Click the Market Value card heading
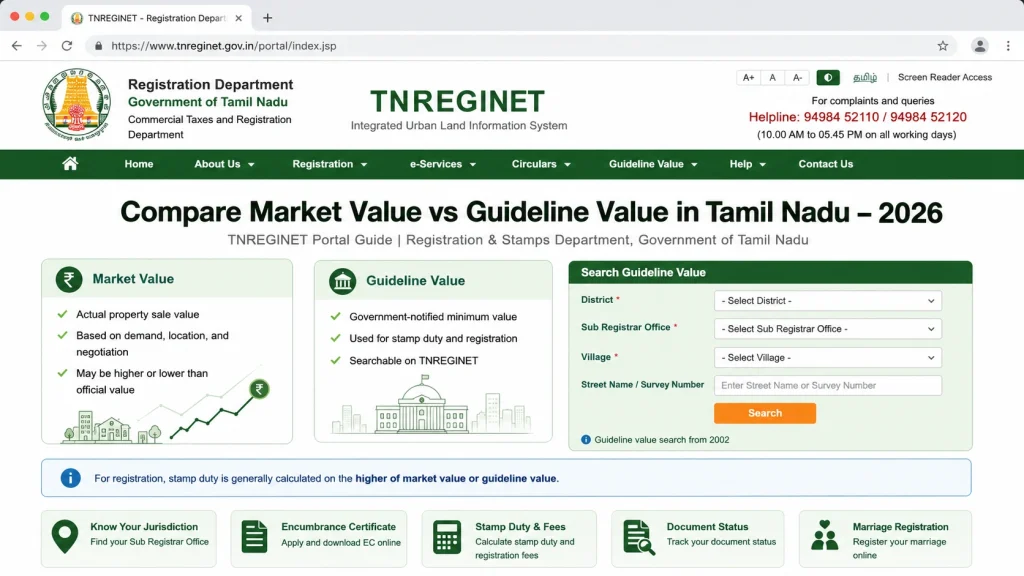Viewport: 1024px width, 576px height. (133, 279)
